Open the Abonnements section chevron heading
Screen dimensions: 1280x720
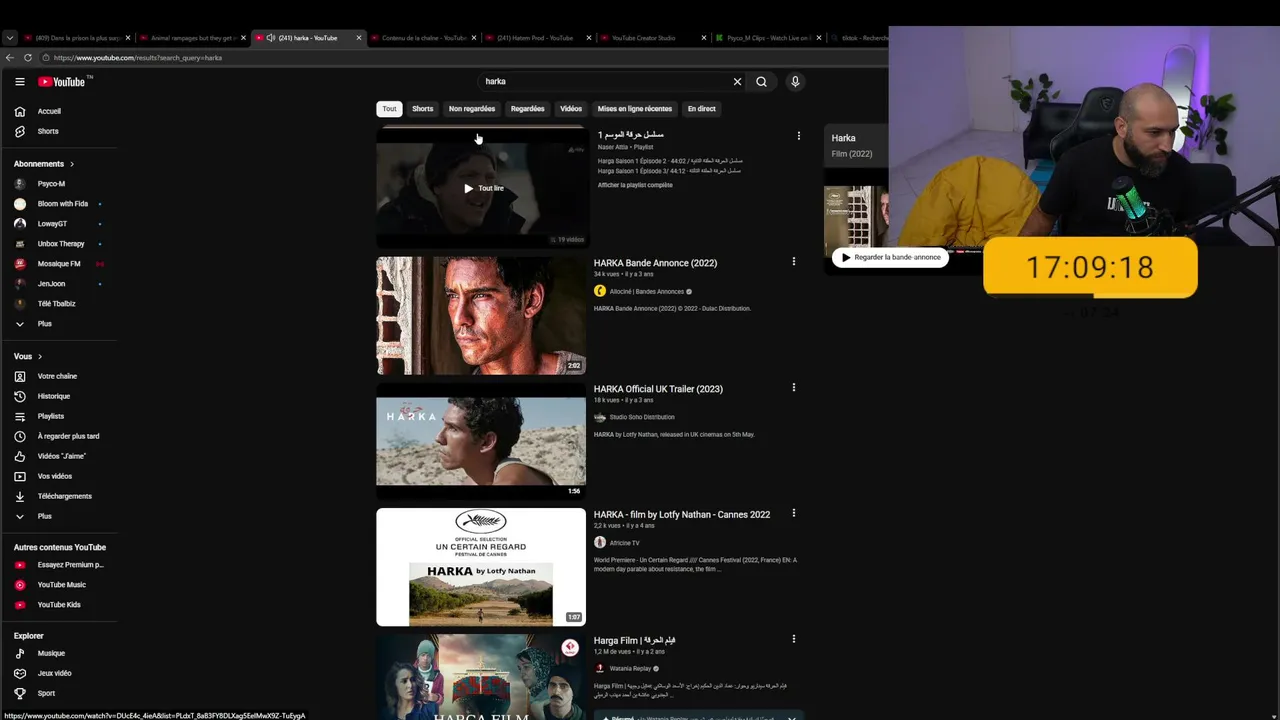click(x=44, y=164)
